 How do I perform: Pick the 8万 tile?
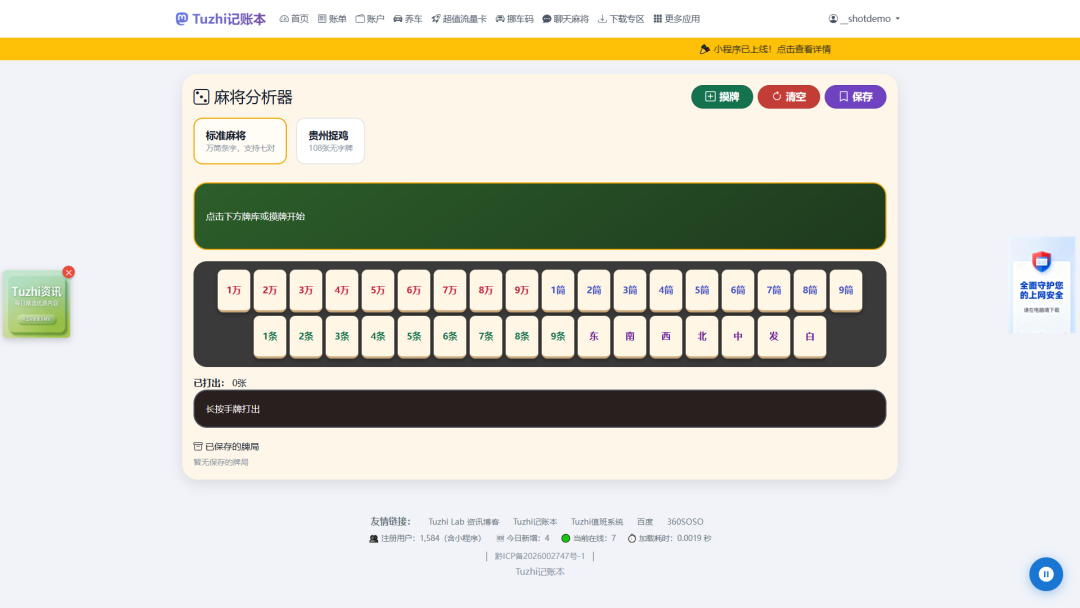pos(486,291)
